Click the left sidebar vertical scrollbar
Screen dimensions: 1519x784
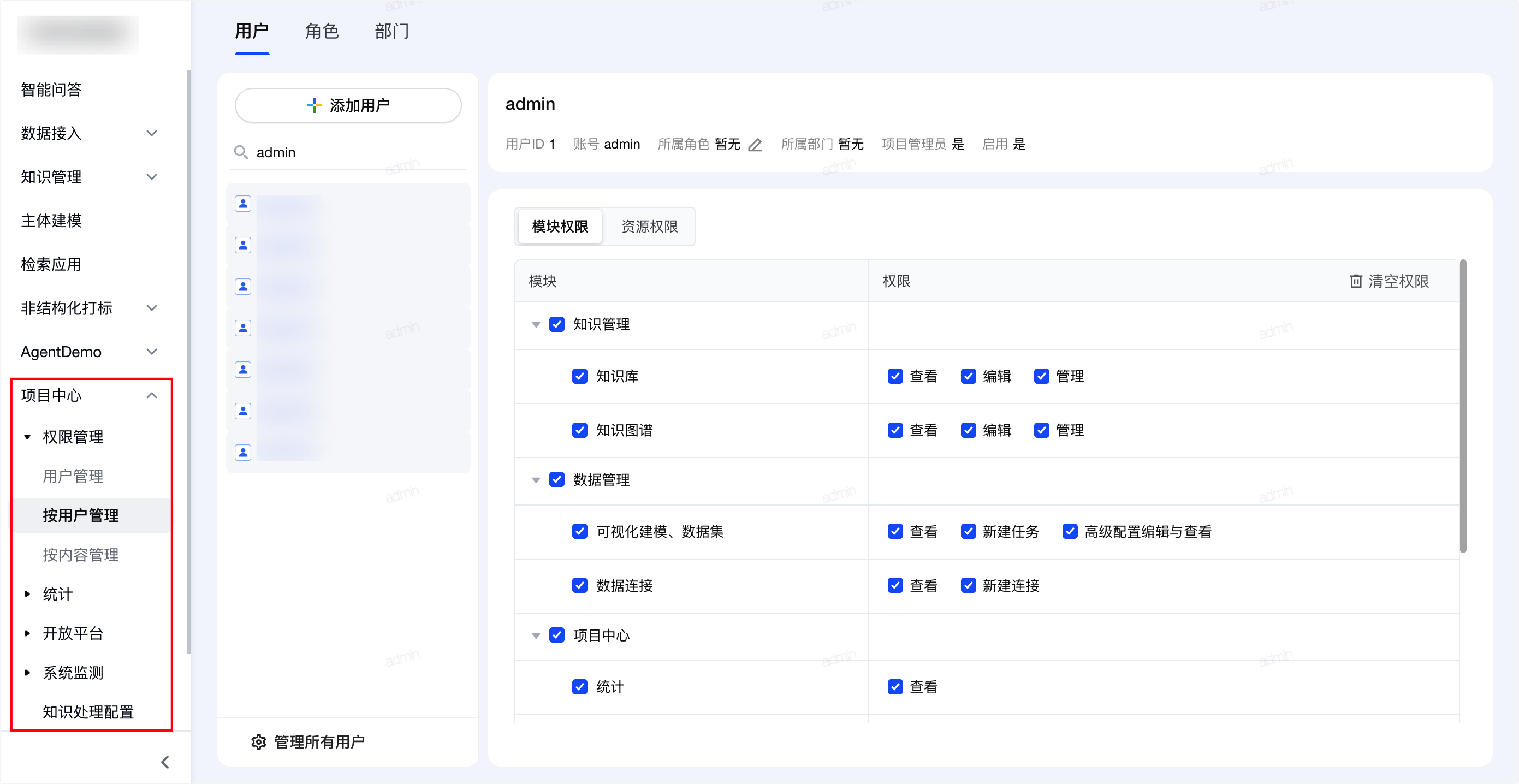[x=189, y=362]
